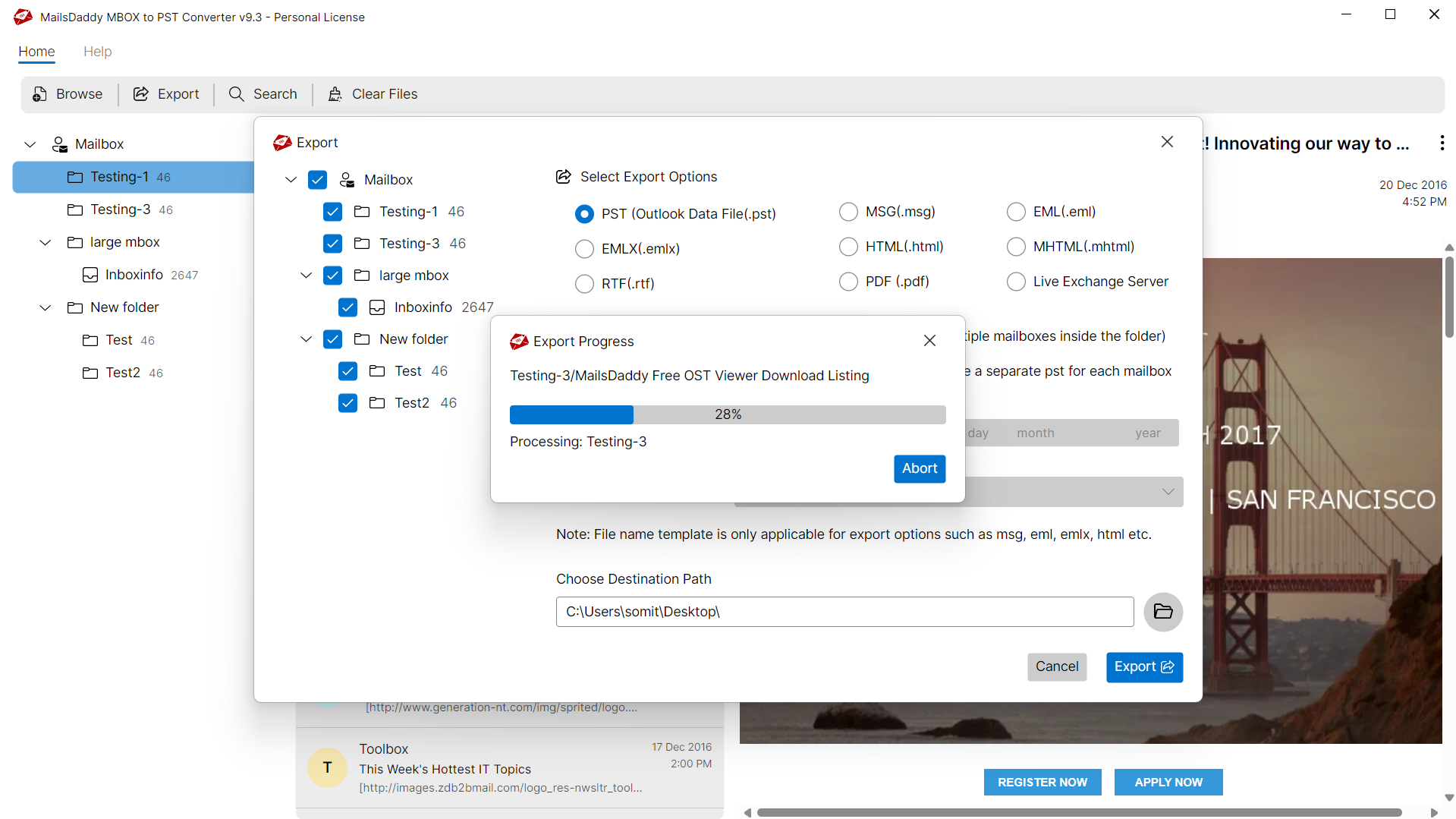Click the Search magnifier icon in toolbar
The width and height of the screenshot is (1456, 819).
[x=237, y=94]
